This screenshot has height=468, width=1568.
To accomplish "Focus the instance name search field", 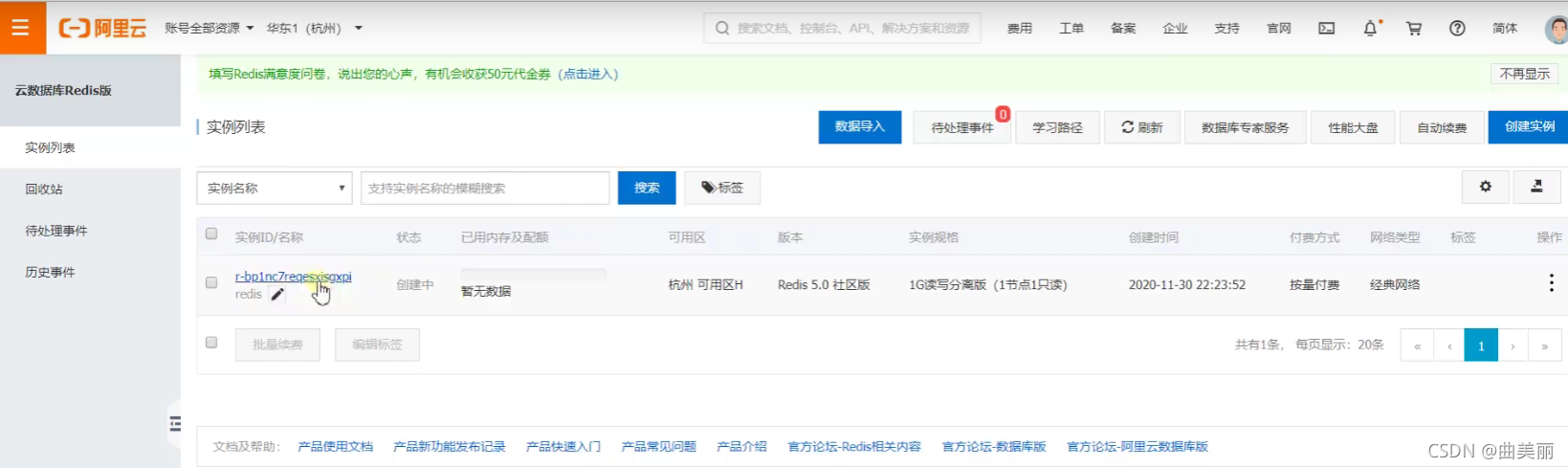I will point(485,188).
